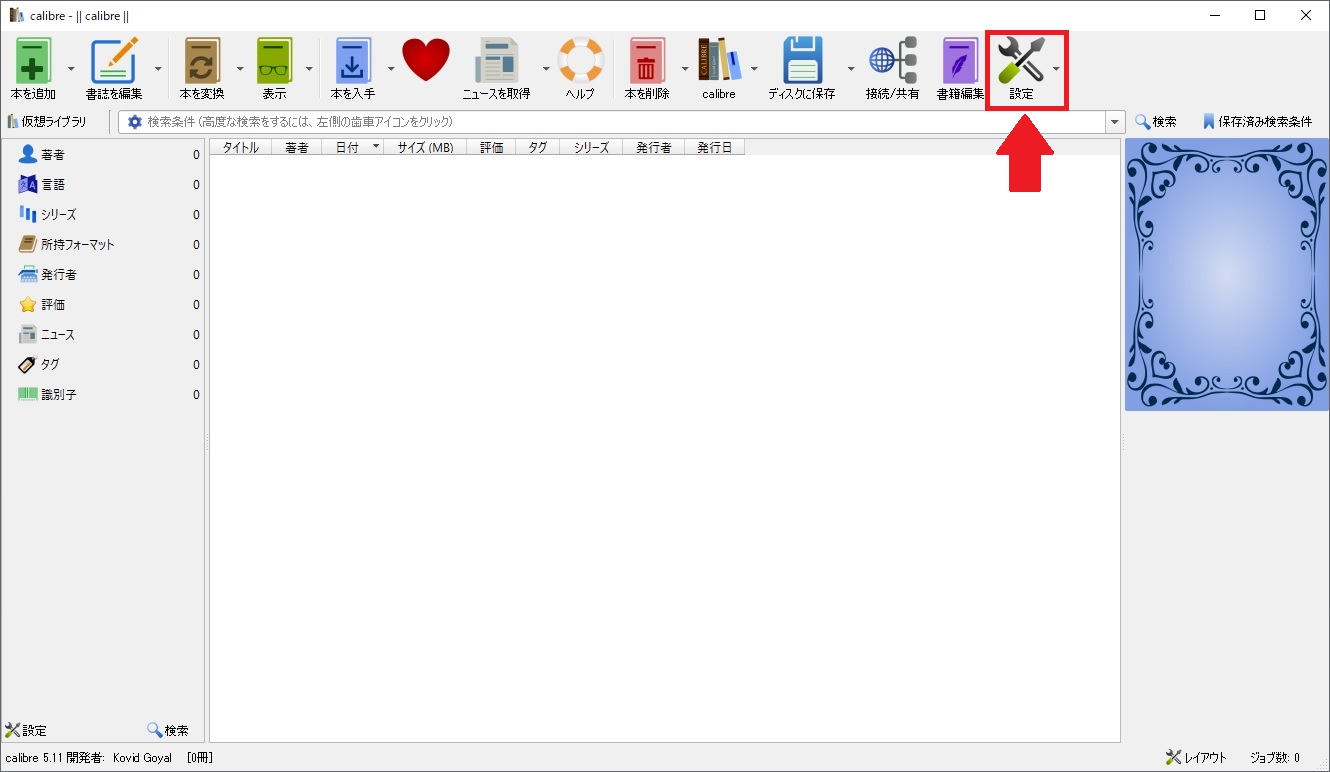Expand the 本を追加 dropdown arrow

point(71,68)
